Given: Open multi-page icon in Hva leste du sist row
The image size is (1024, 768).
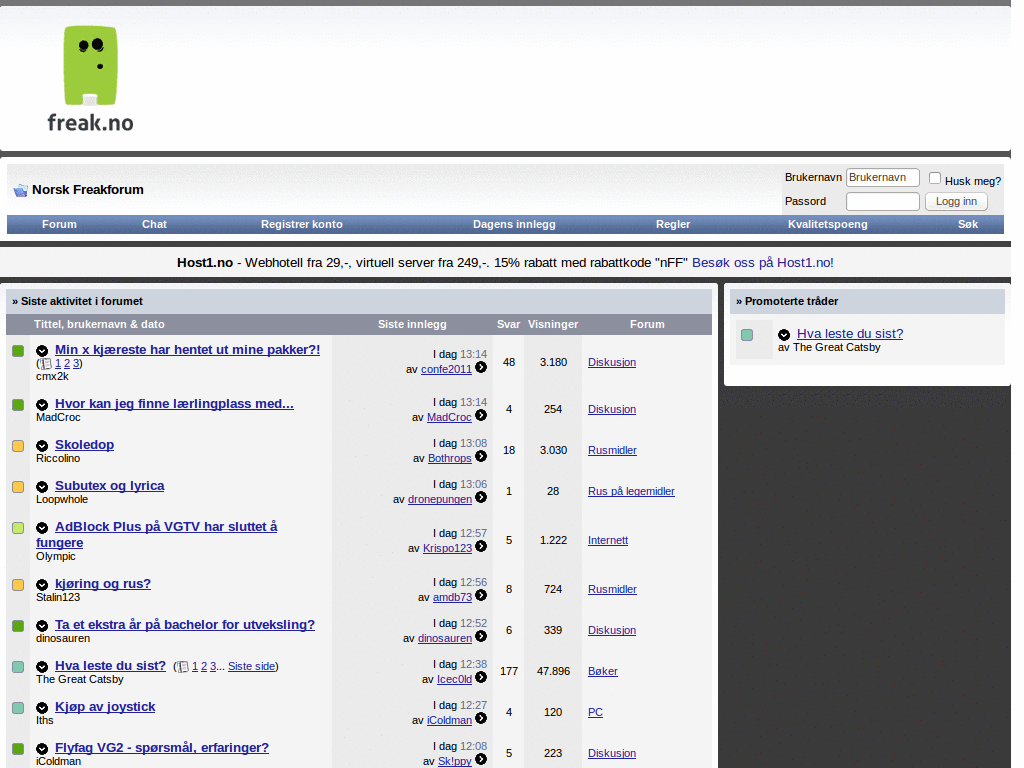Looking at the screenshot, I should click(182, 667).
